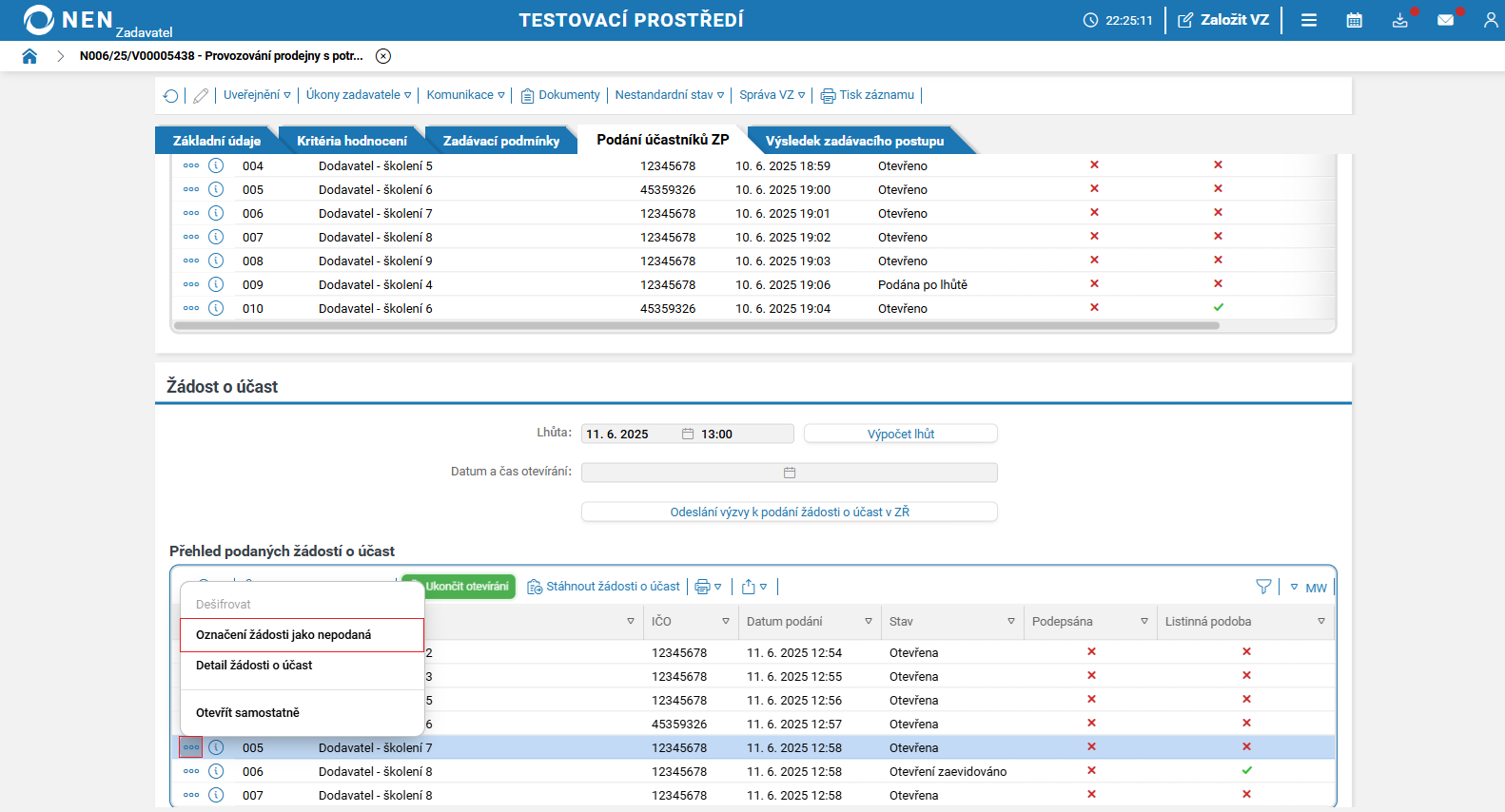Open the calendar icon in header
Image resolution: width=1505 pixels, height=812 pixels.
click(1355, 20)
